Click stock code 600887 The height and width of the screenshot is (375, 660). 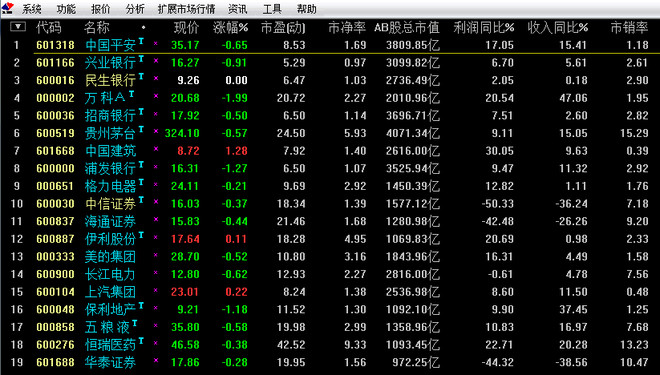[x=55, y=239]
